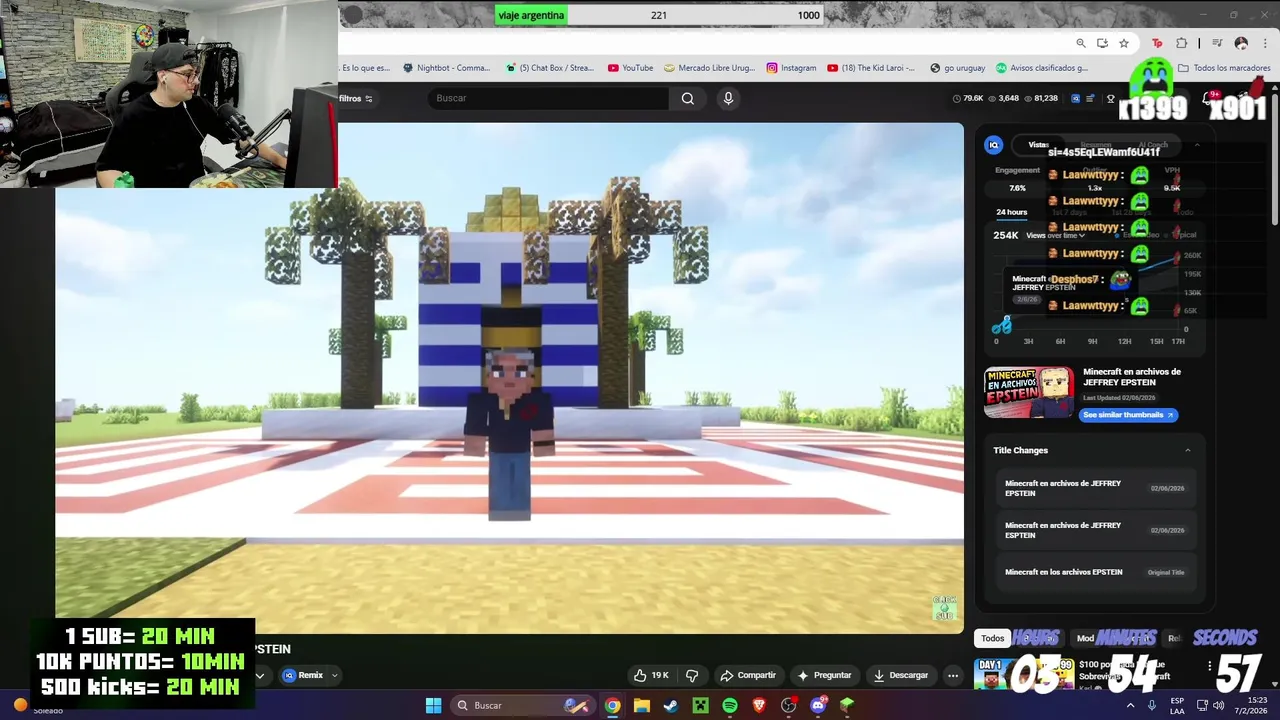Open the Chrome extensions puzzle icon

1182,43
